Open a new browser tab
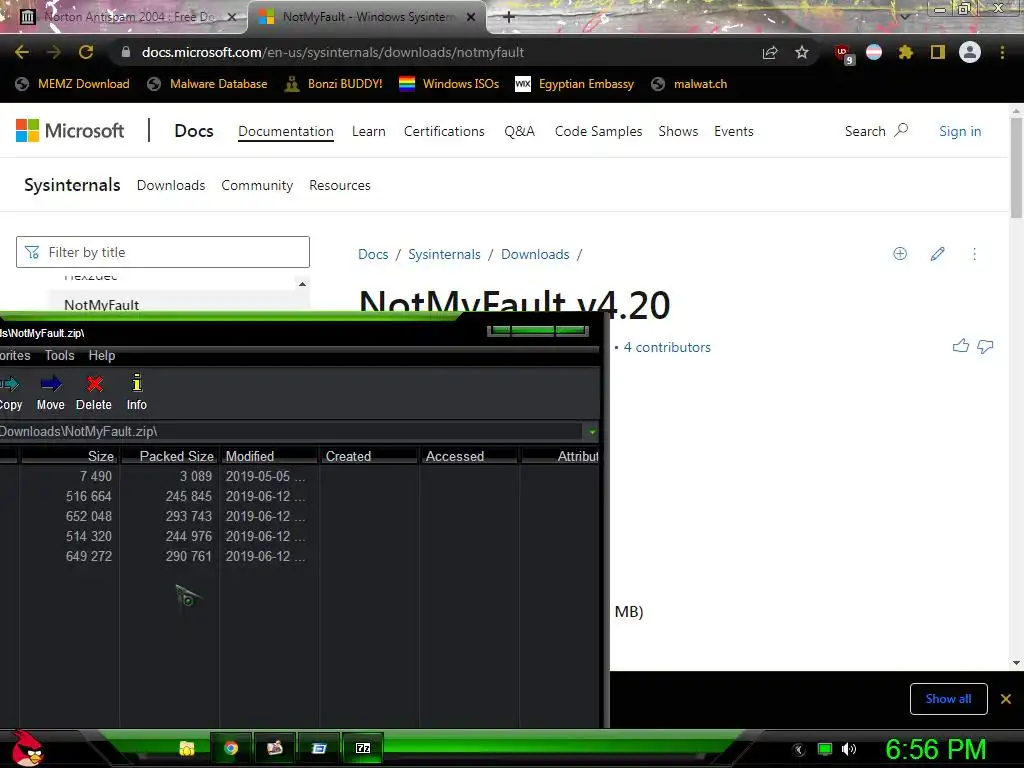Image resolution: width=1024 pixels, height=768 pixels. click(x=509, y=17)
